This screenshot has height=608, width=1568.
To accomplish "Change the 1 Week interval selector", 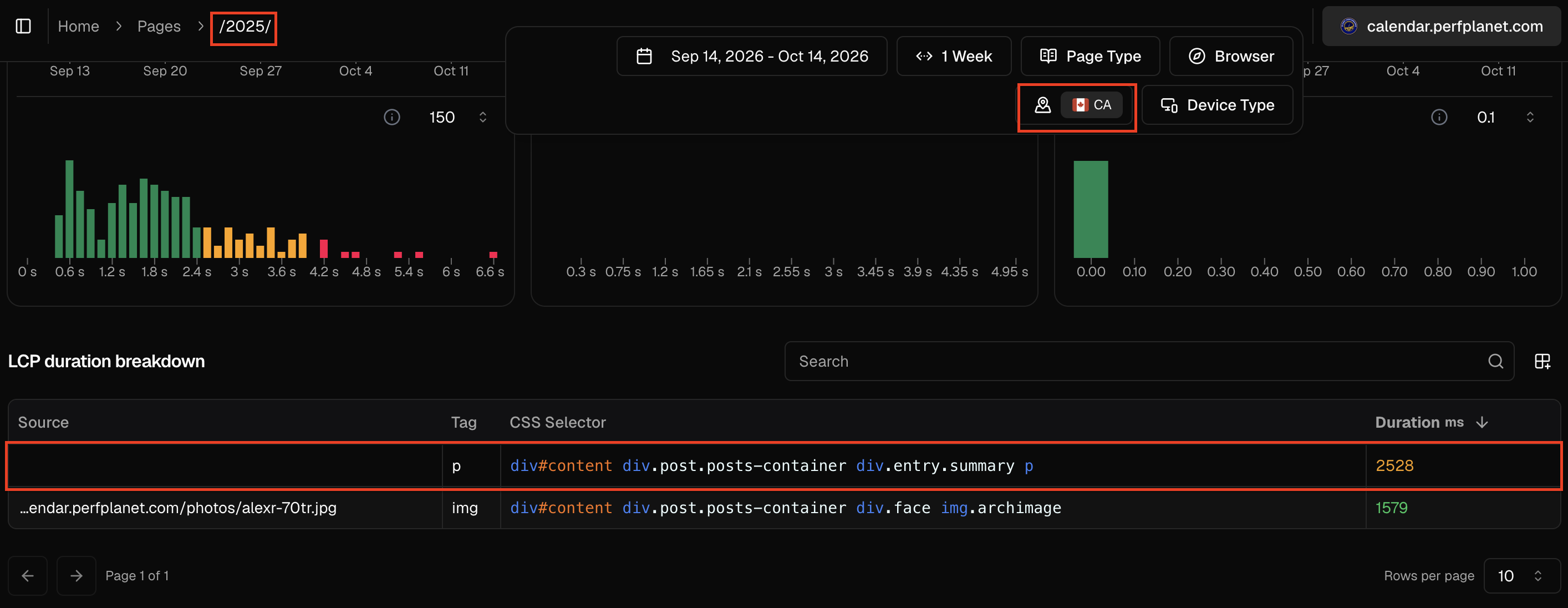I will (953, 56).
